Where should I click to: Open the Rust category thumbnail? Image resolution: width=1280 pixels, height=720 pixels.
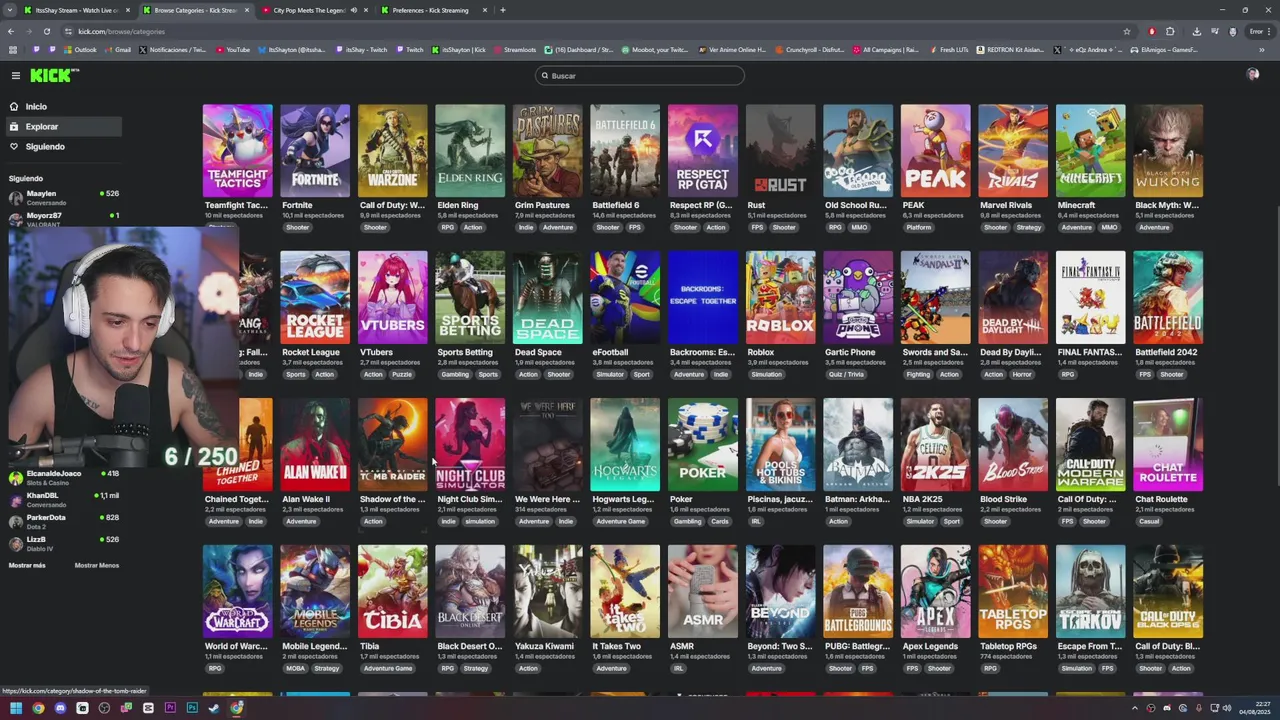(780, 150)
